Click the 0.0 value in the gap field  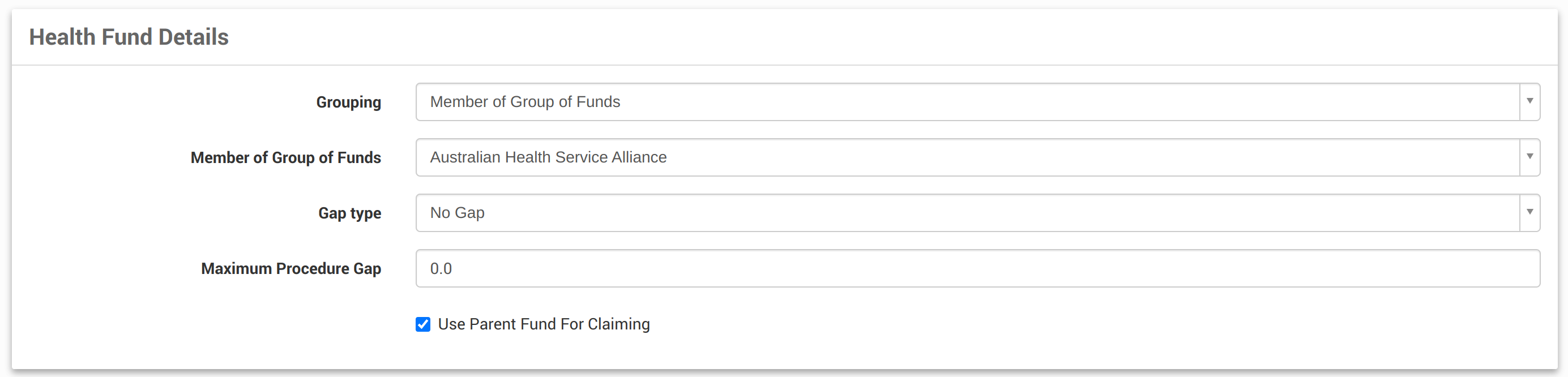441,268
